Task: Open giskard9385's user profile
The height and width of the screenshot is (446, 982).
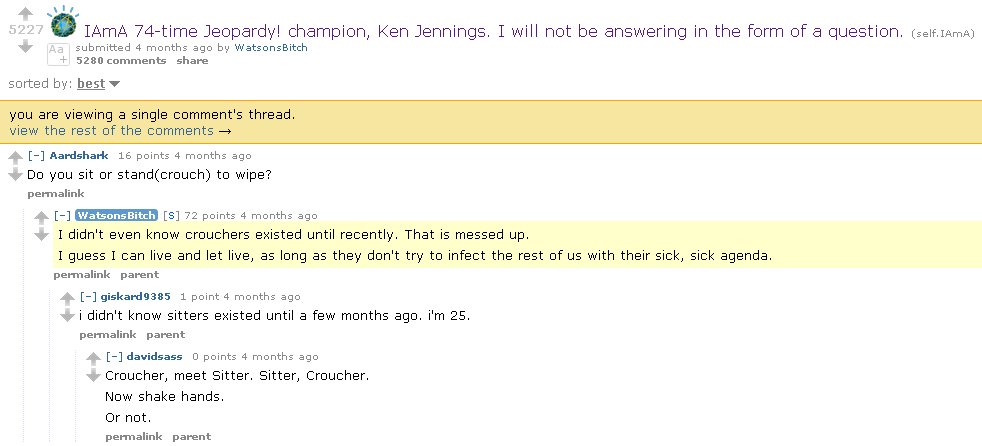Action: coord(135,296)
